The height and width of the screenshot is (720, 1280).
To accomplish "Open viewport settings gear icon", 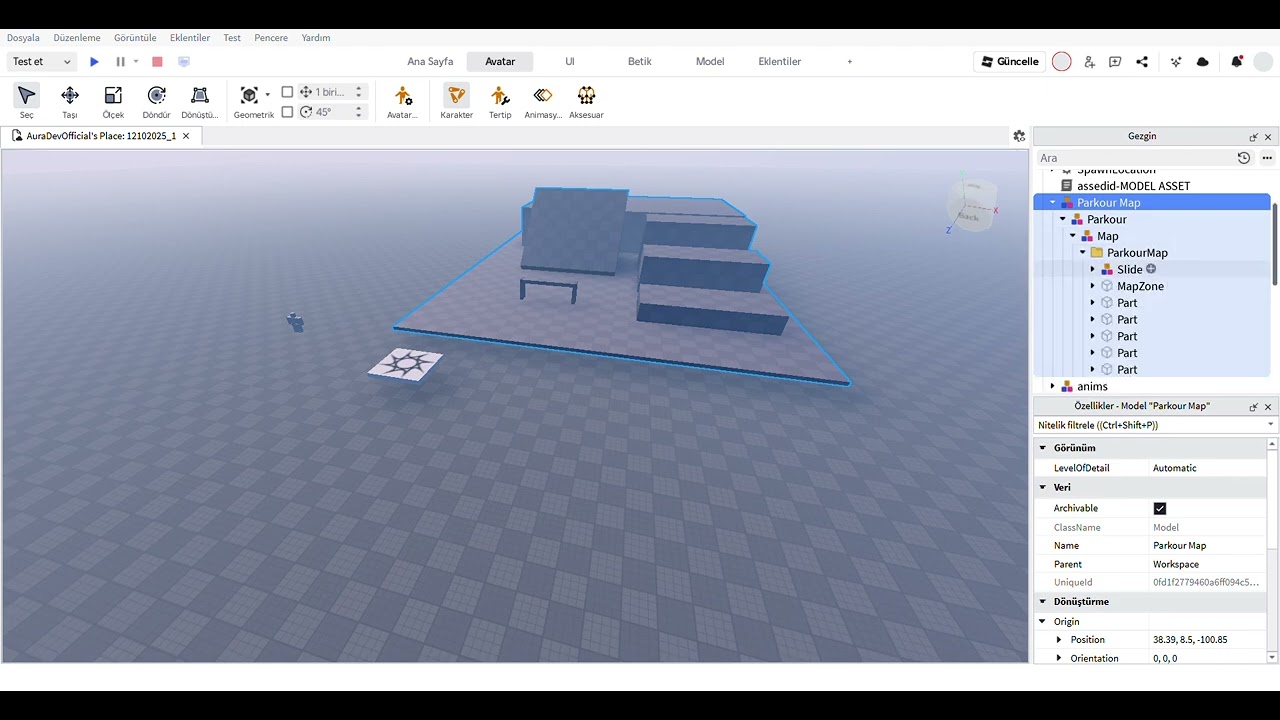I will coord(1019,136).
